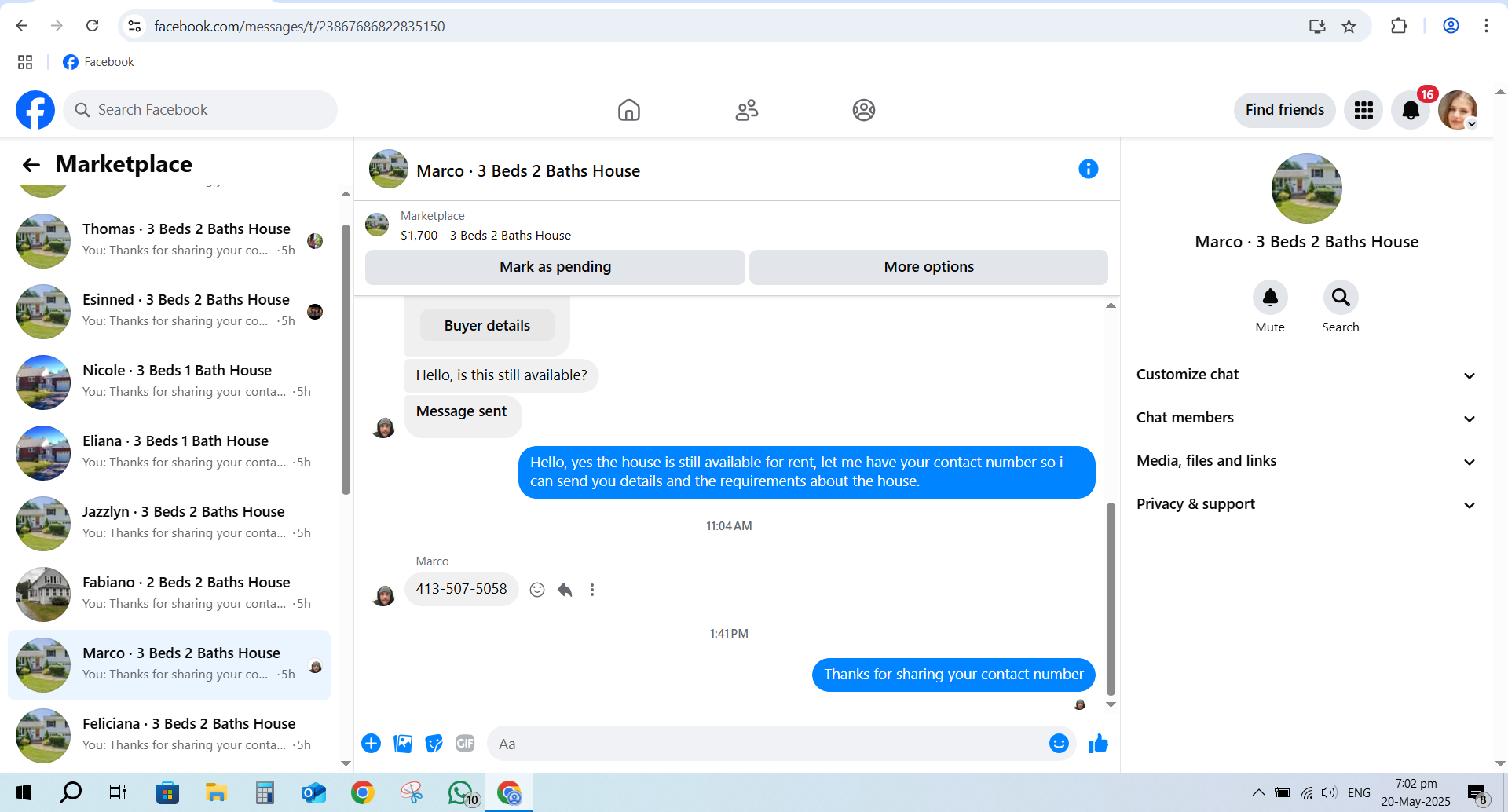
Task: Search in conversation with the magnifier icon
Action: click(x=1341, y=298)
